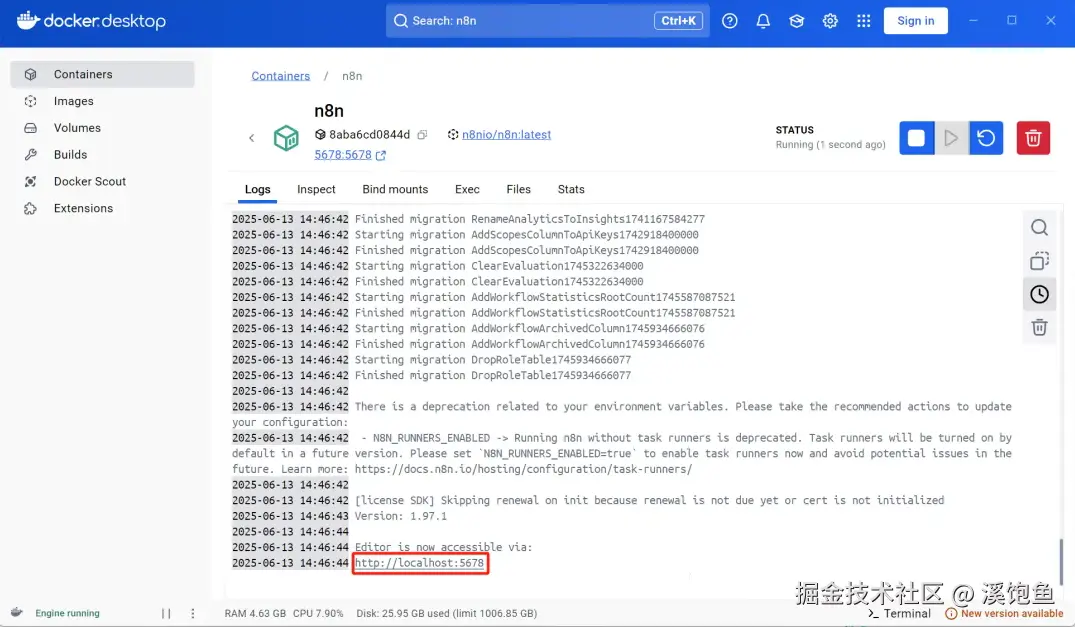The height and width of the screenshot is (627, 1075).
Task: Click New version available notice
Action: pos(1004,613)
